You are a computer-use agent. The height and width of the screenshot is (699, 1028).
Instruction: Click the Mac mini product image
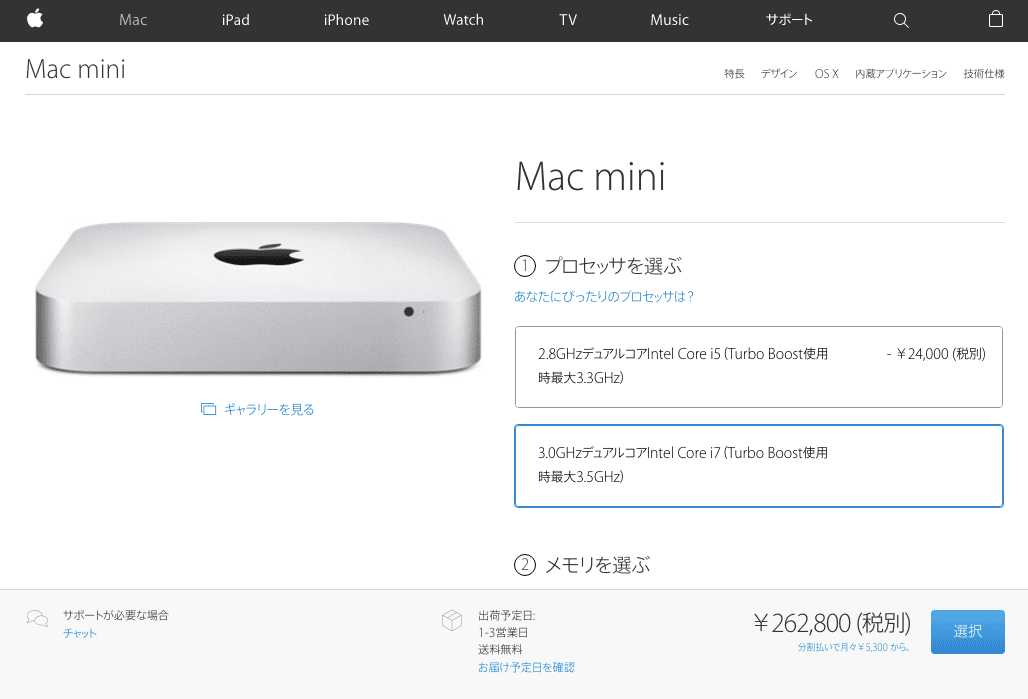(258, 298)
